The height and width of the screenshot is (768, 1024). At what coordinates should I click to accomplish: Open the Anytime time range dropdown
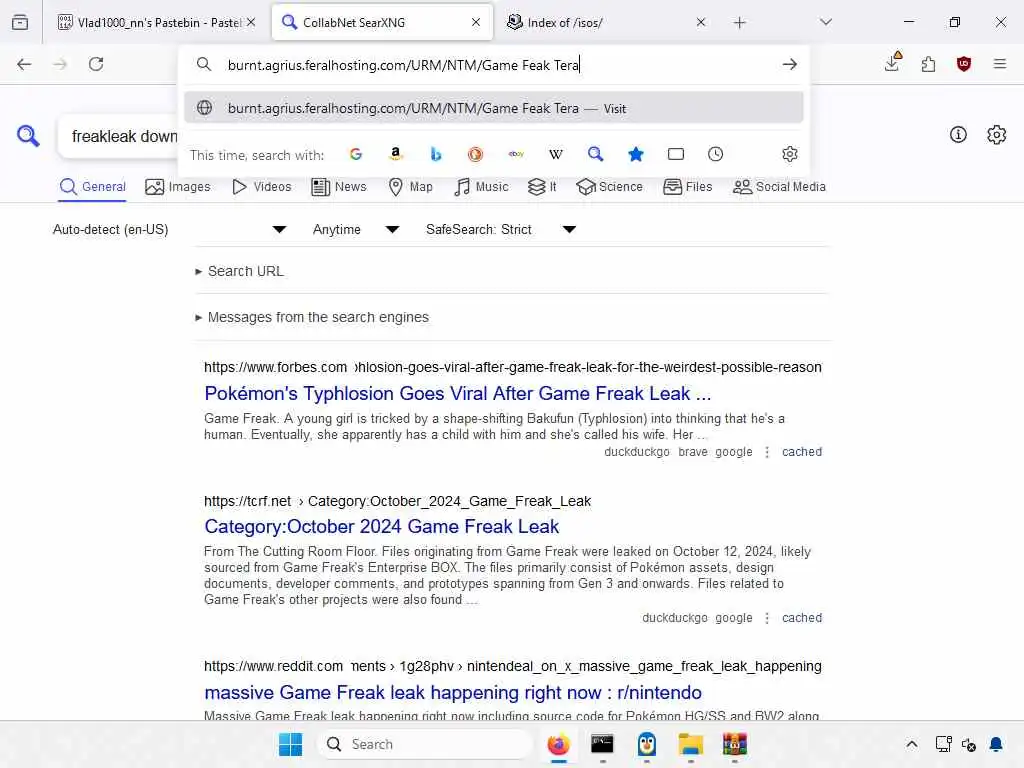[356, 229]
